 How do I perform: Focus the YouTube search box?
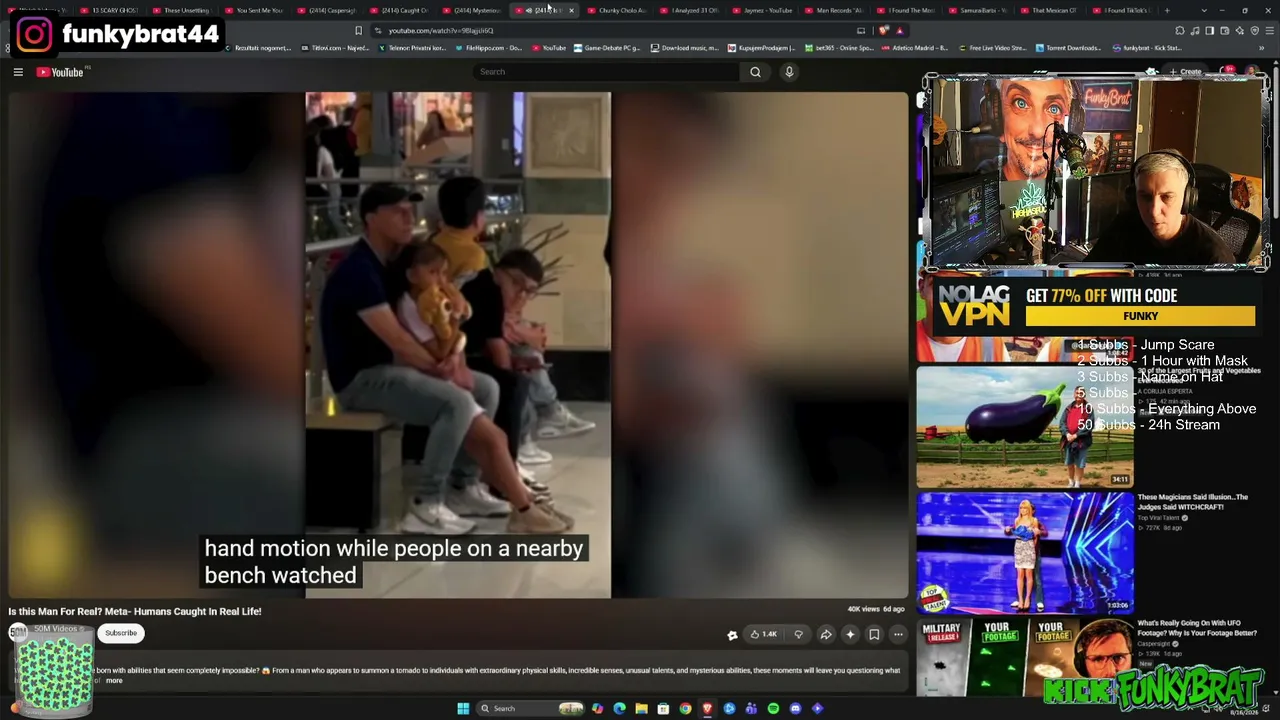pos(607,72)
